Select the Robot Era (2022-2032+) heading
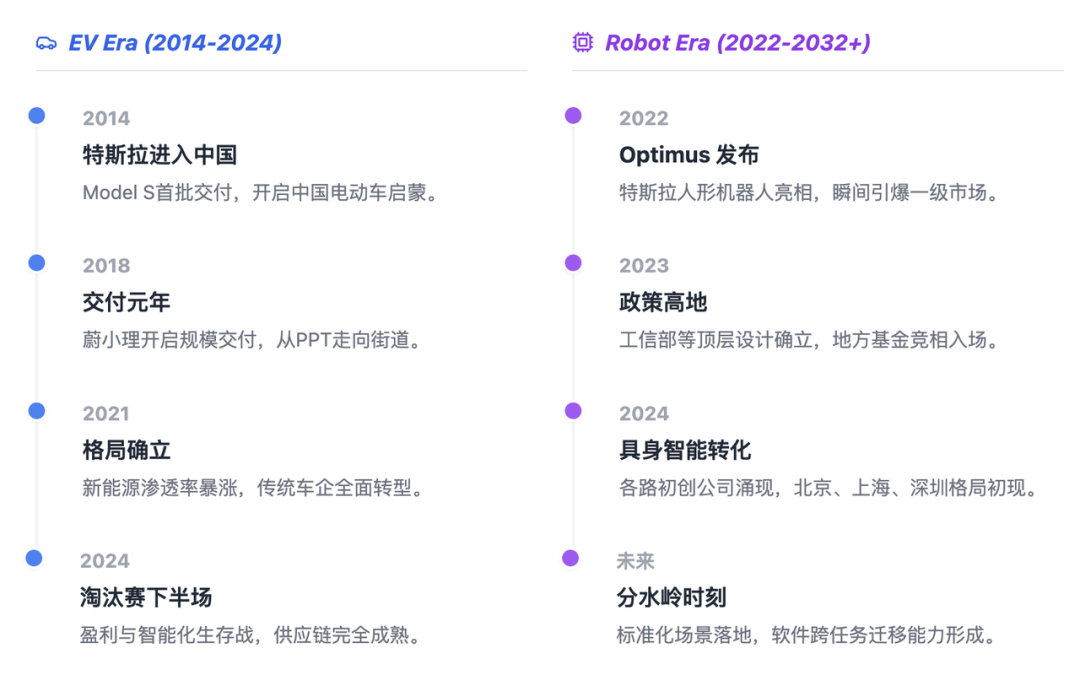Viewport: 1080px width, 686px height. point(737,43)
